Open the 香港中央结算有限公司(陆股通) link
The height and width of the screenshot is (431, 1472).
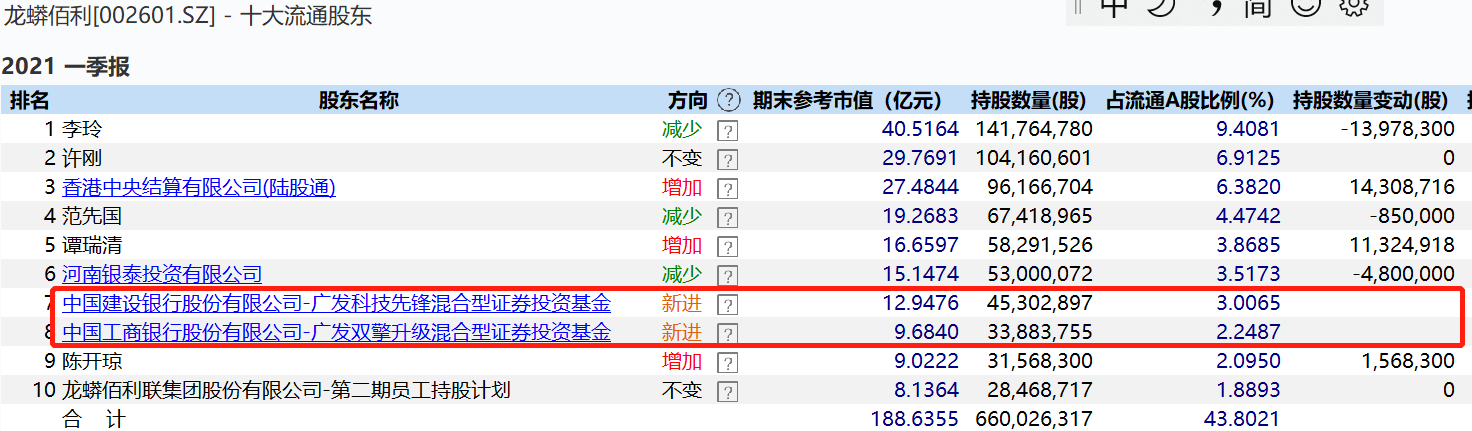[x=199, y=187]
